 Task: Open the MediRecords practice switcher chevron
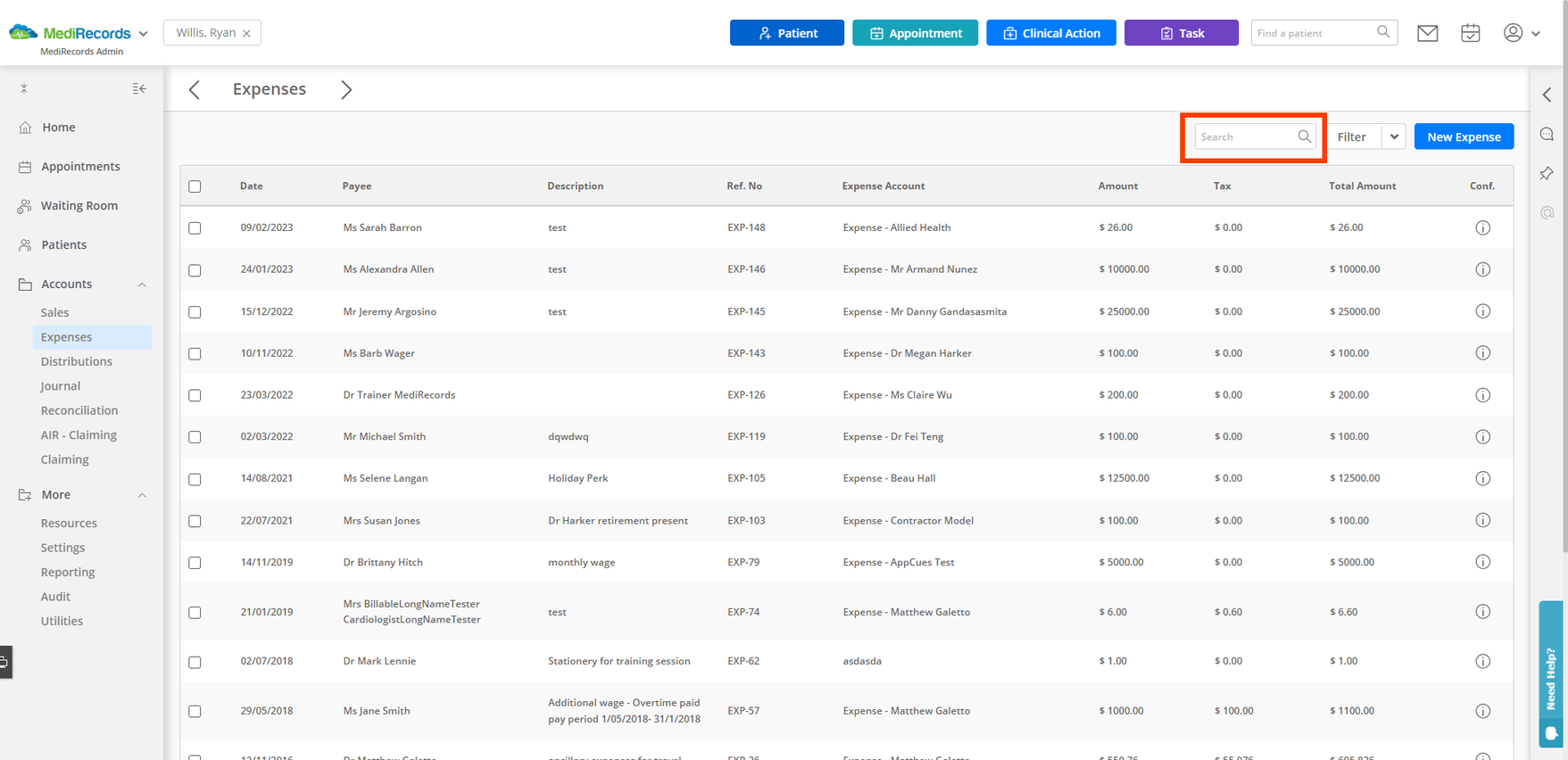(x=143, y=34)
